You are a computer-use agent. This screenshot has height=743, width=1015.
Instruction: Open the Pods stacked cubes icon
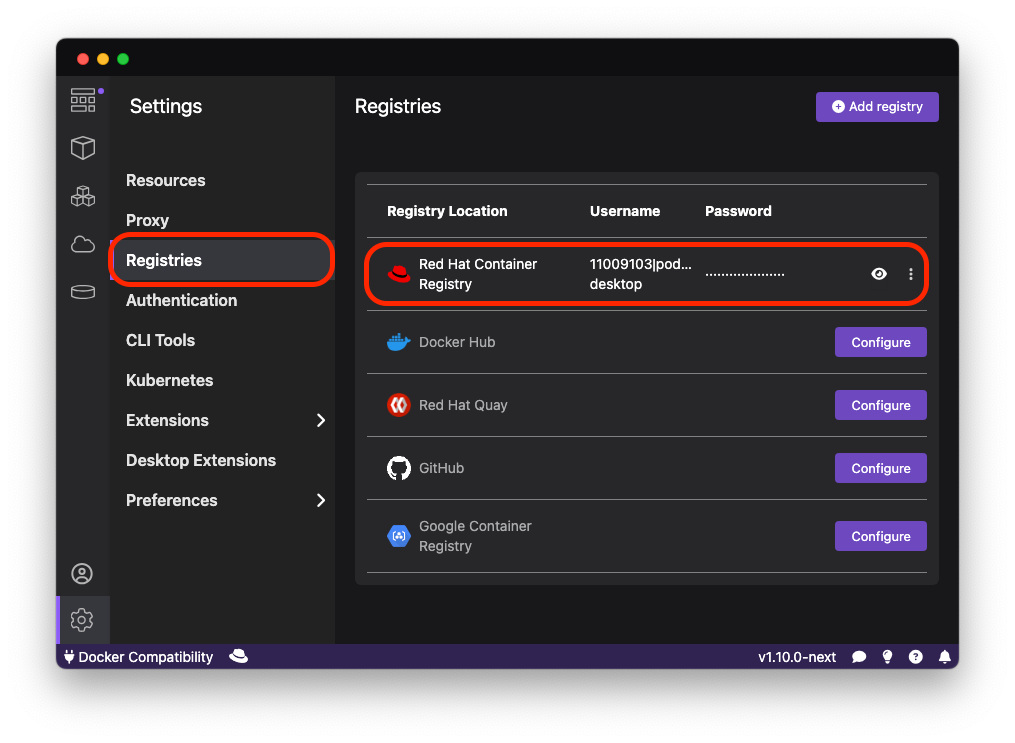[83, 196]
